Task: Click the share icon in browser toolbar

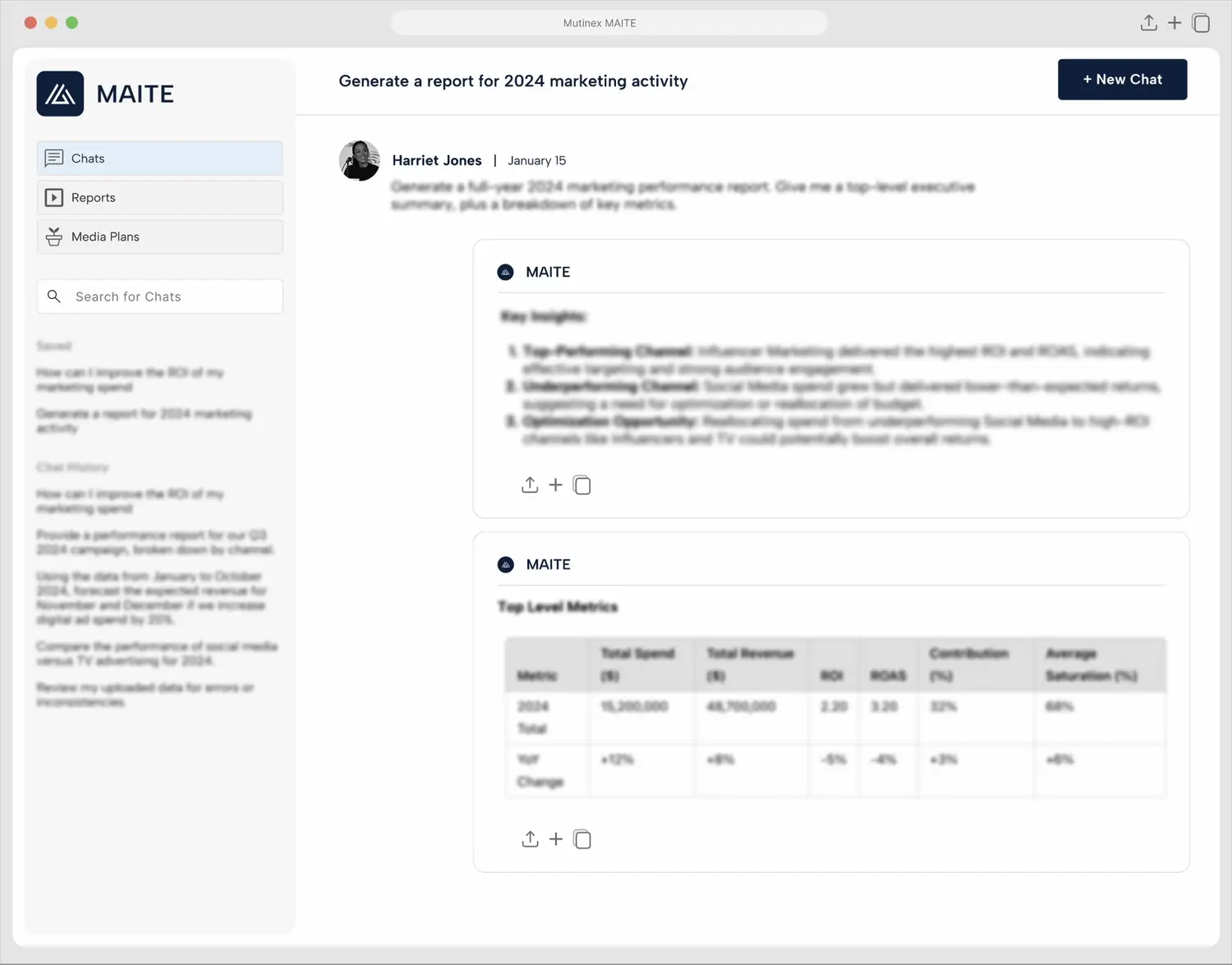Action: pyautogui.click(x=1148, y=23)
